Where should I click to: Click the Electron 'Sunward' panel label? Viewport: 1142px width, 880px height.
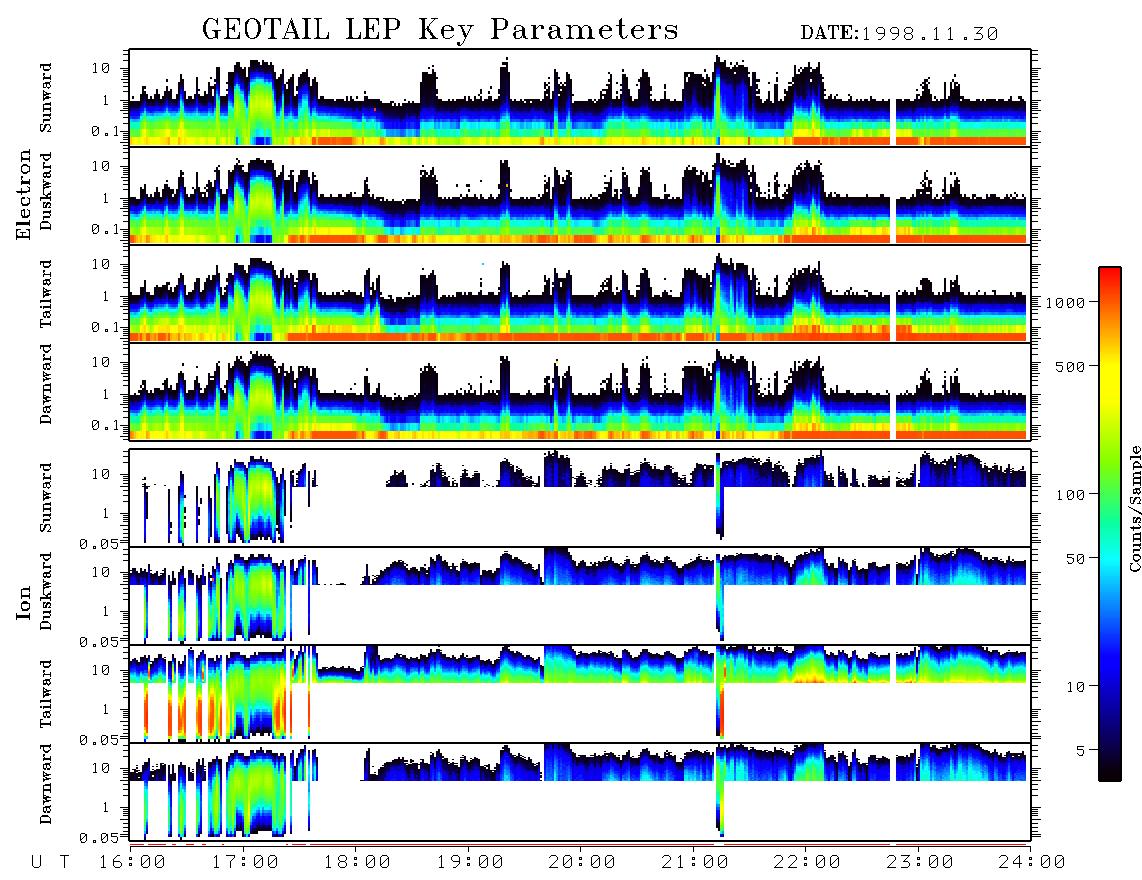pos(46,98)
